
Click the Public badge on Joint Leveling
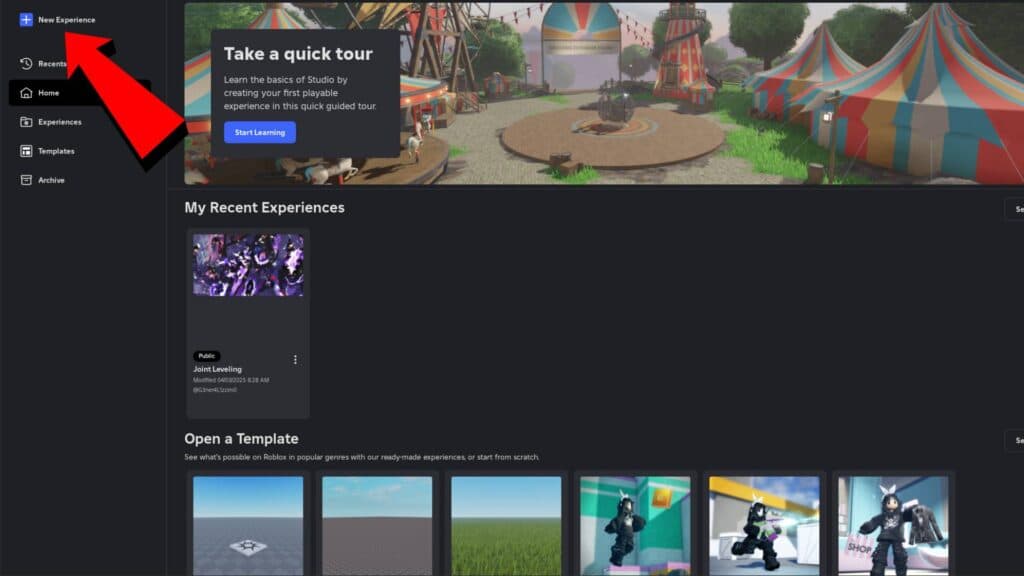coord(207,355)
